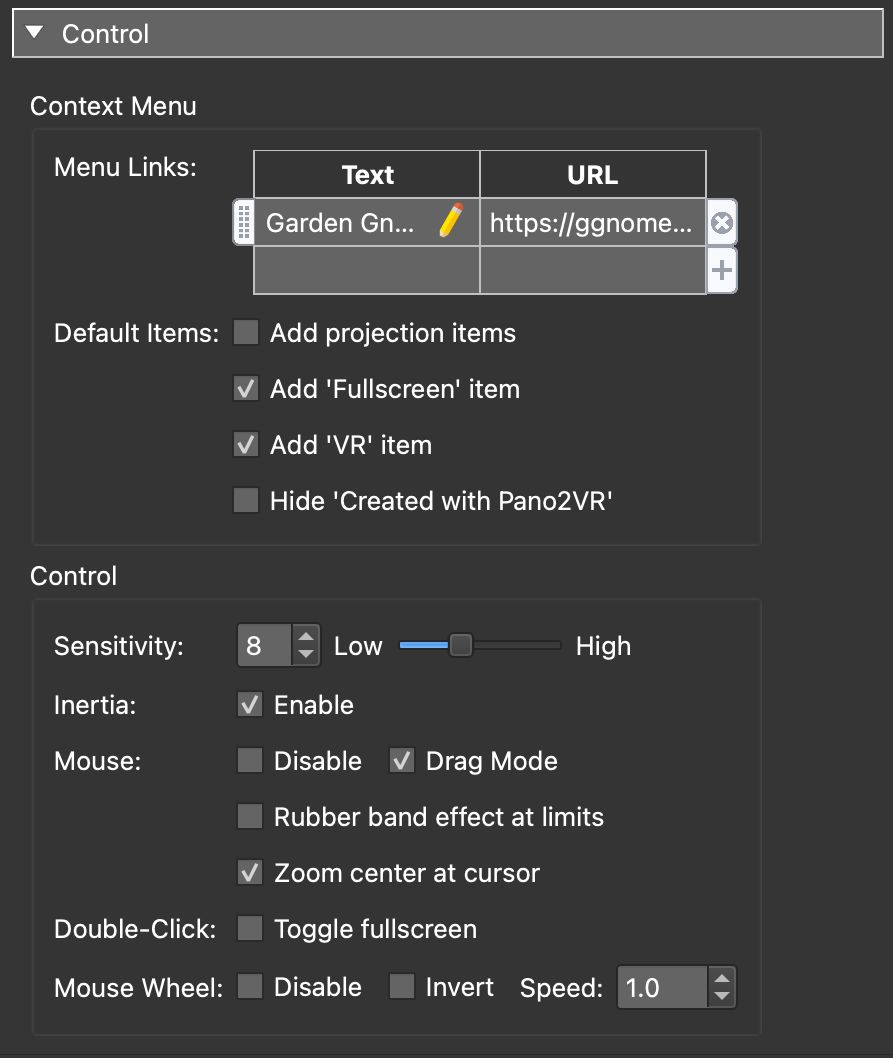Image resolution: width=893 pixels, height=1058 pixels.
Task: Click the drag handle on the menu link row
Action: pos(242,222)
